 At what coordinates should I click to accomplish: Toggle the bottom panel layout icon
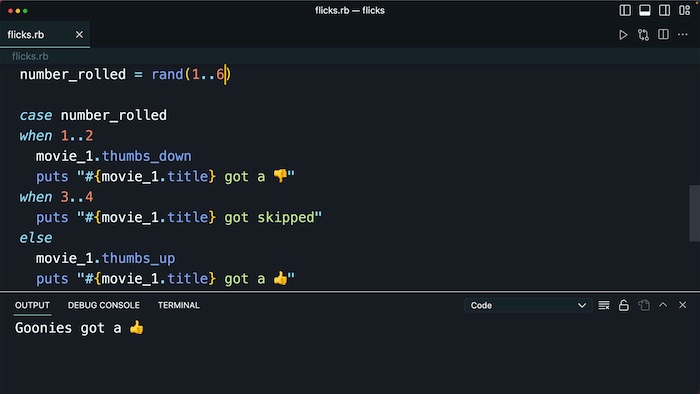coord(645,10)
